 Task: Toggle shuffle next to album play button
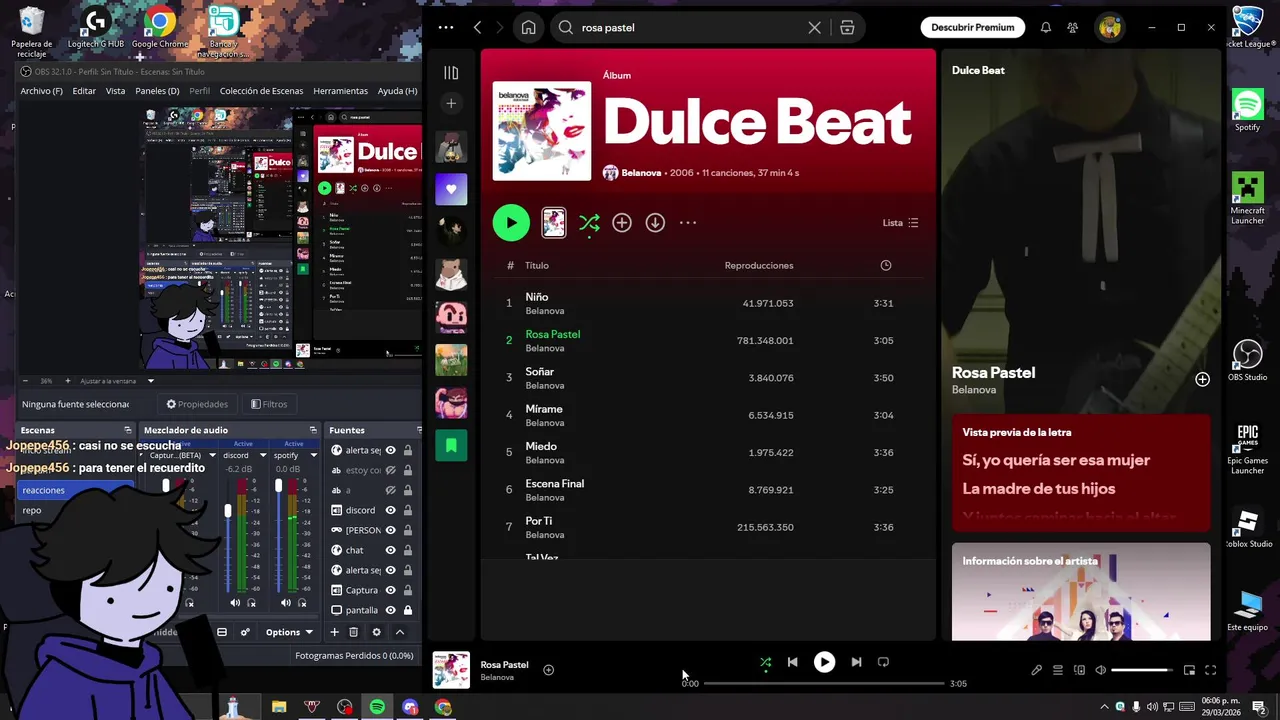(x=589, y=223)
